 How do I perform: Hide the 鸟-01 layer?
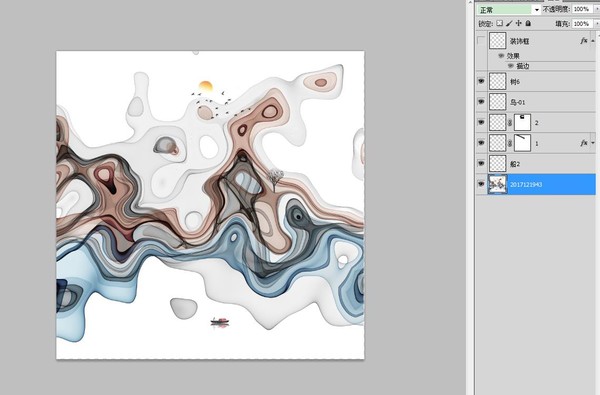(481, 102)
